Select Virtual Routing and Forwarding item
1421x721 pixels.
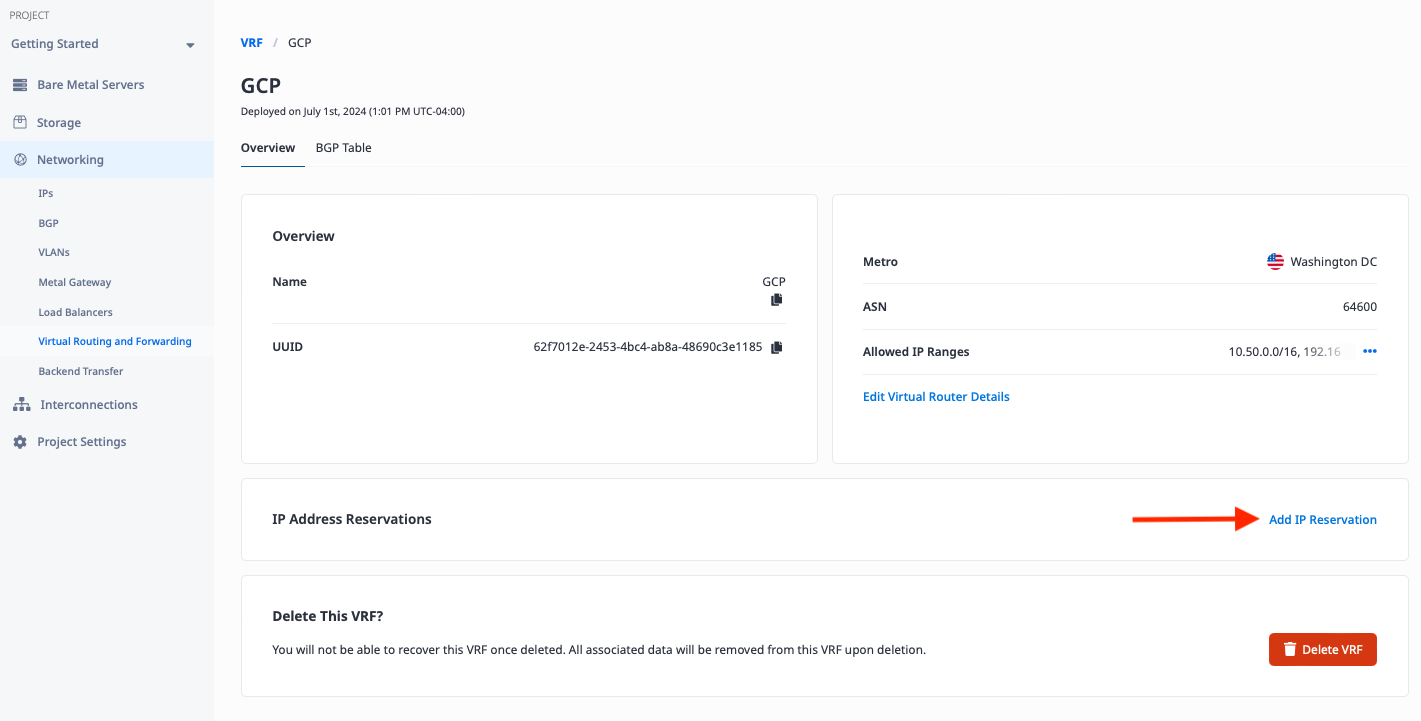[115, 341]
